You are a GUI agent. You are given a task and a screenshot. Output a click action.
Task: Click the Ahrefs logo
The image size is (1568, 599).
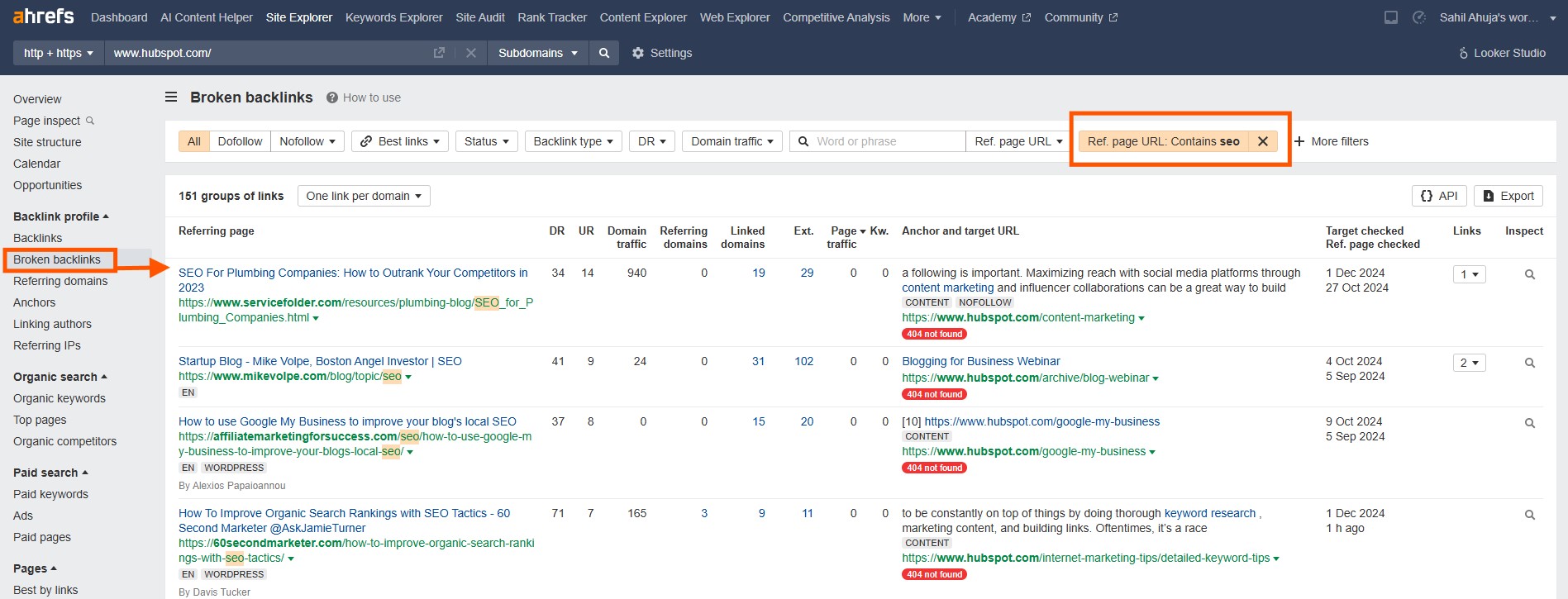point(44,16)
